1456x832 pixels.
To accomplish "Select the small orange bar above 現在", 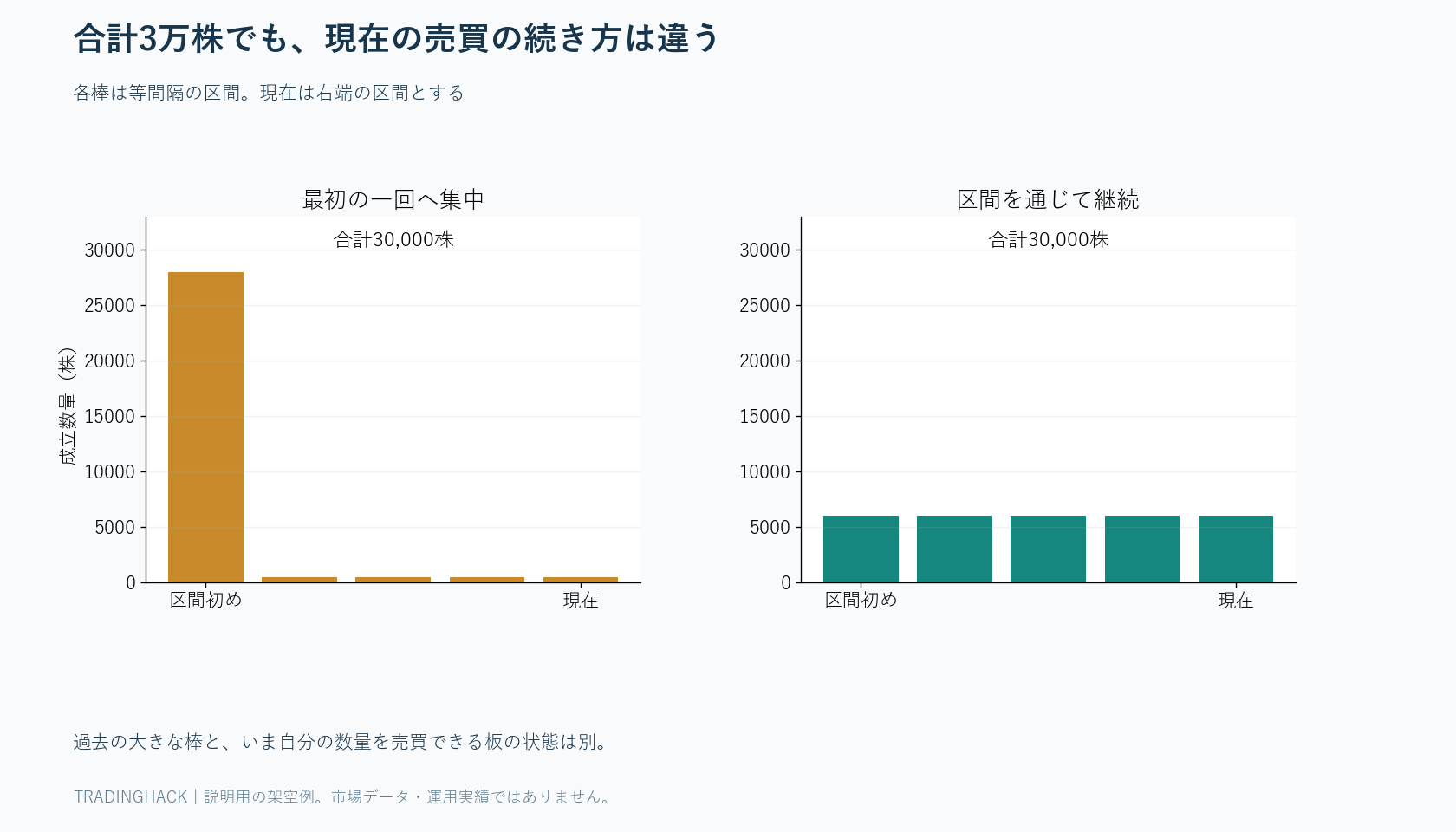I will coord(581,579).
